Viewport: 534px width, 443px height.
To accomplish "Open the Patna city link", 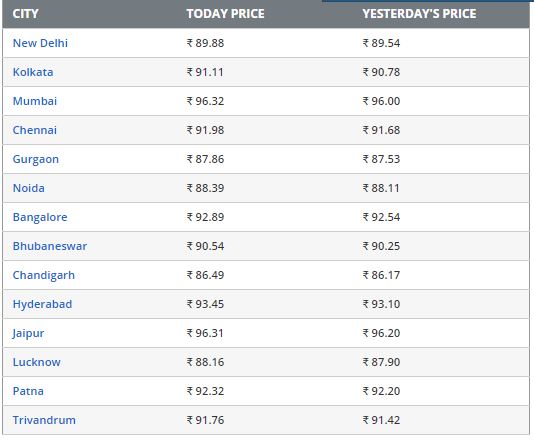I will tap(28, 391).
